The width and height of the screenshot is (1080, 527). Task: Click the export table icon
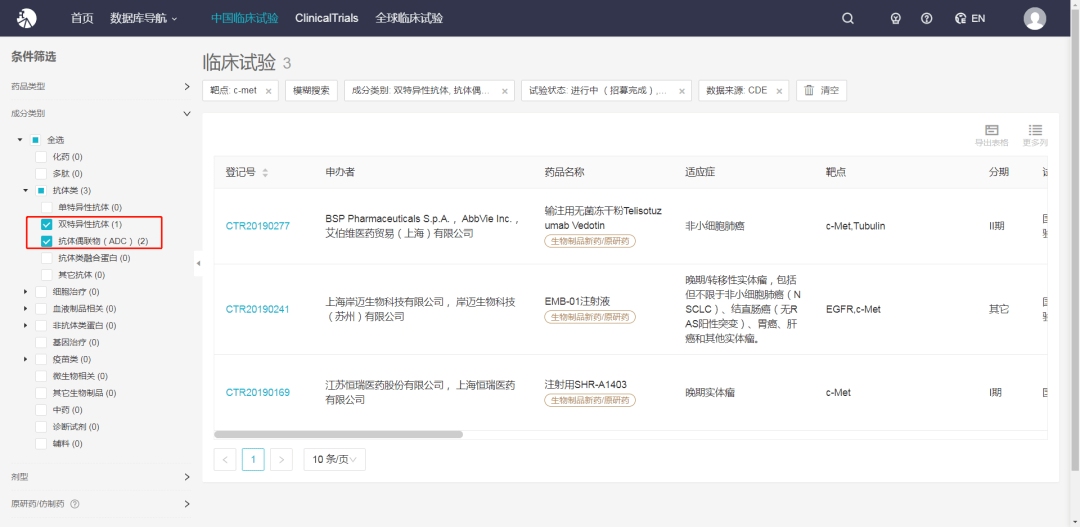tap(991, 130)
